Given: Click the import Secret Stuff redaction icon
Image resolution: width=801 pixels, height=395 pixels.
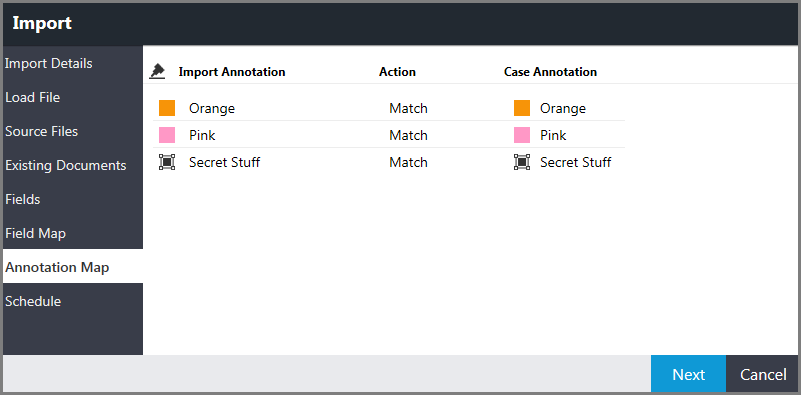Looking at the screenshot, I should 167,162.
